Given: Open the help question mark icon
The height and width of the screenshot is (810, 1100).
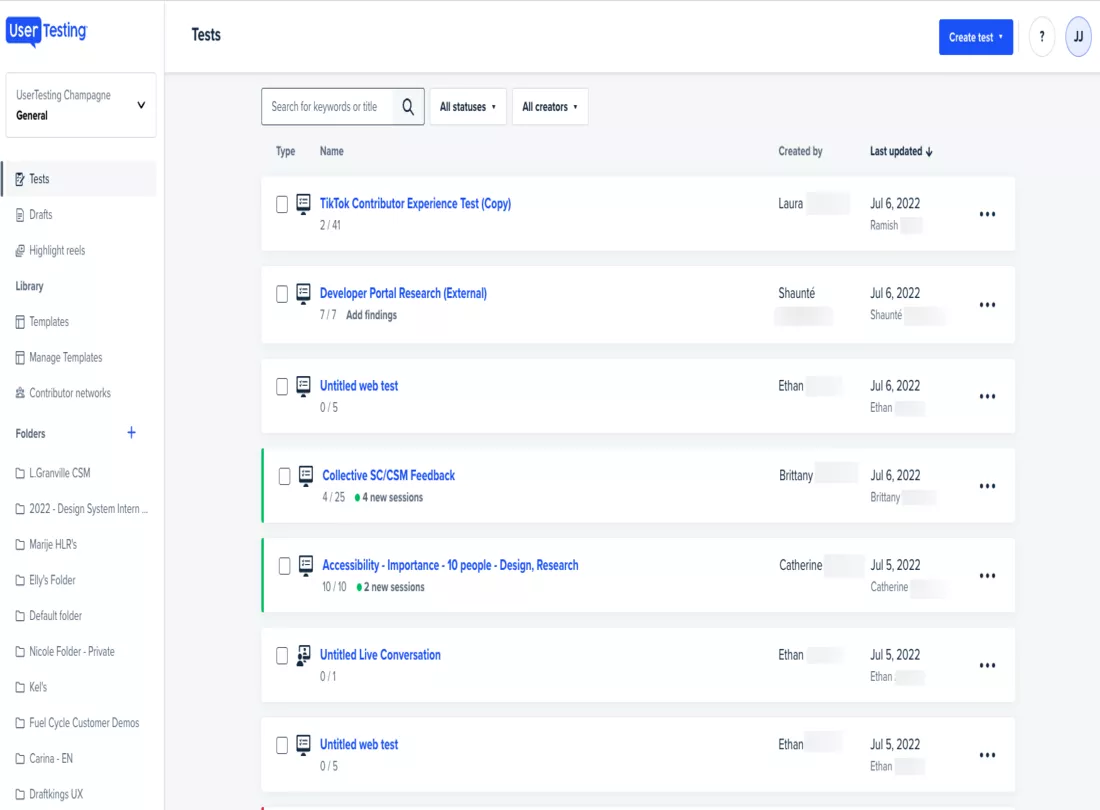Looking at the screenshot, I should (x=1042, y=36).
